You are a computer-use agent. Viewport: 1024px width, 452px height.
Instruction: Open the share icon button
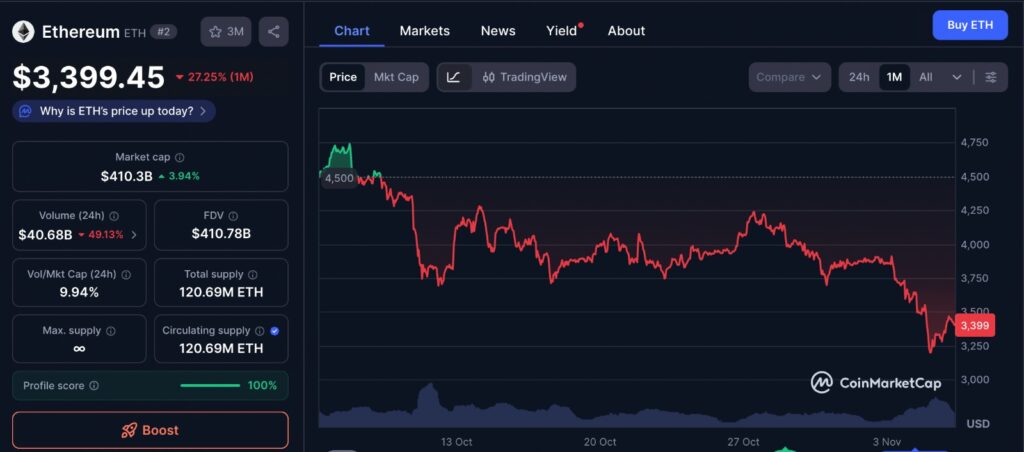274,31
